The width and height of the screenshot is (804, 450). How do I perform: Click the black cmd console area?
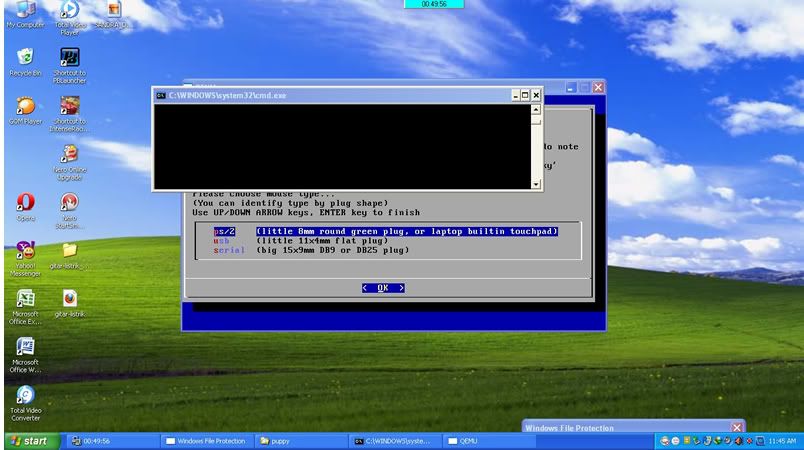(x=342, y=147)
